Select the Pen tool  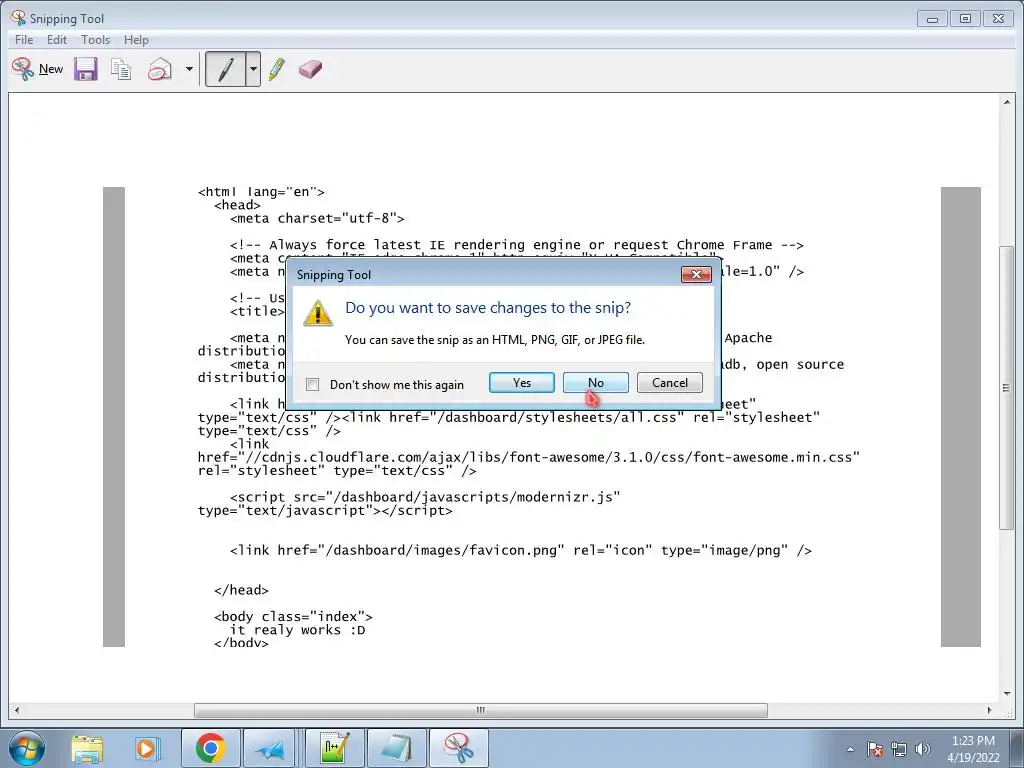225,69
